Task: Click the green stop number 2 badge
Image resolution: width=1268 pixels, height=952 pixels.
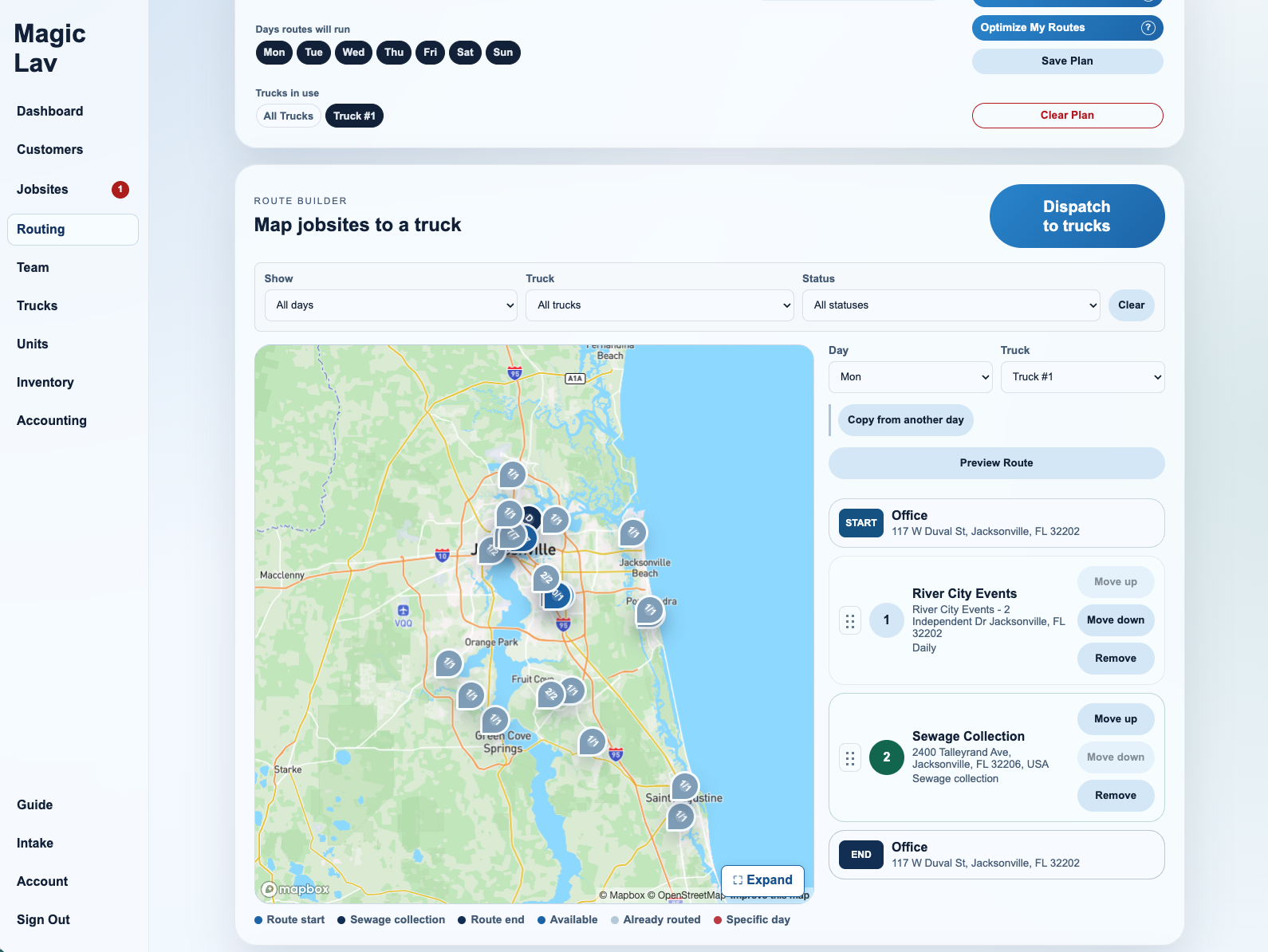Action: click(x=887, y=757)
